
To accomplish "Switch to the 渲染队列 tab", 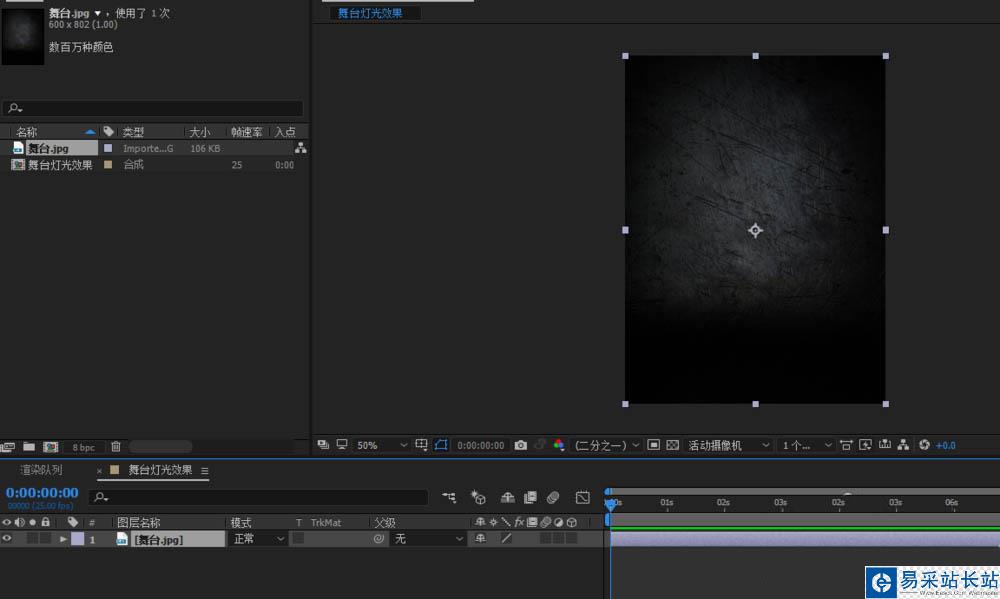I will pos(42,470).
